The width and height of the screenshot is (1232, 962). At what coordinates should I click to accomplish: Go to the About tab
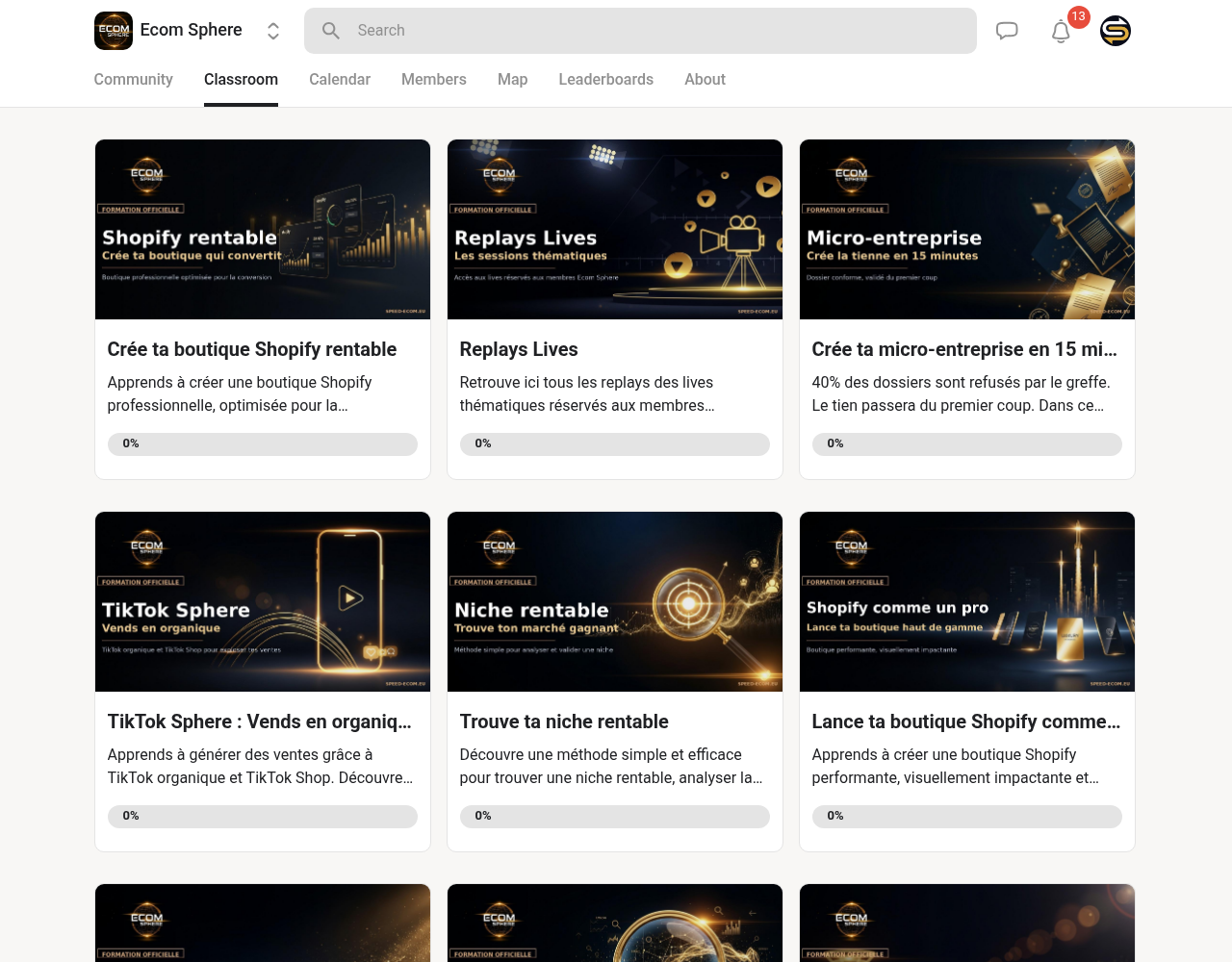[705, 80]
